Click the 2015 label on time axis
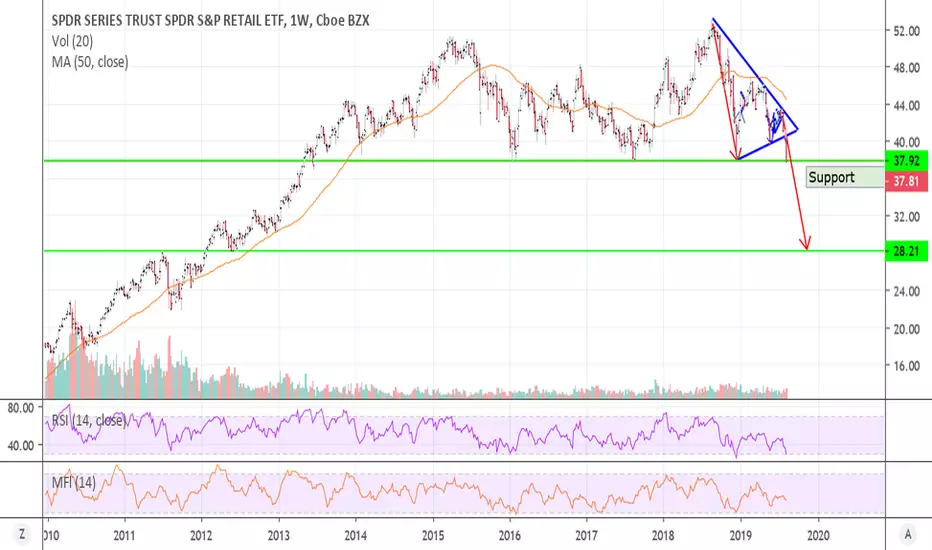This screenshot has height=550, width=932. 433,536
